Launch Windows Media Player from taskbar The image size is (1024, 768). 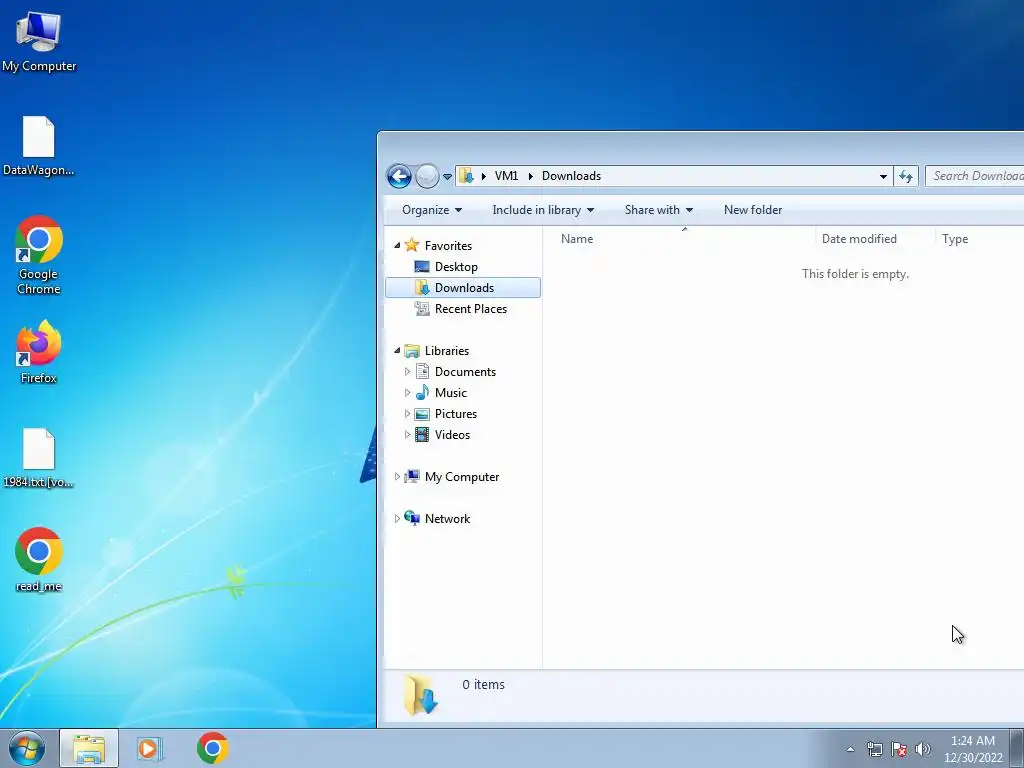pos(150,748)
